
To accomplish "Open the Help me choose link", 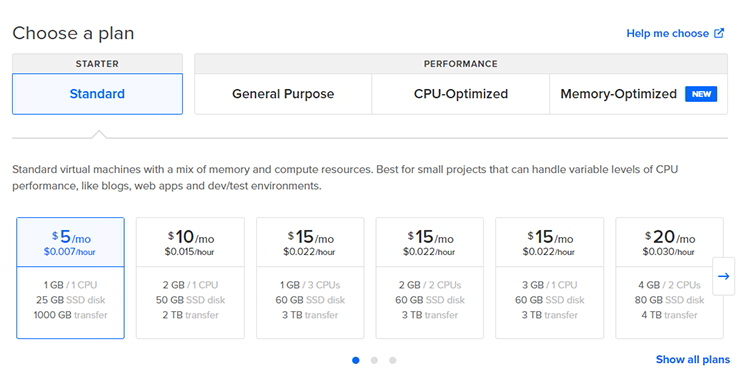I will (x=668, y=33).
